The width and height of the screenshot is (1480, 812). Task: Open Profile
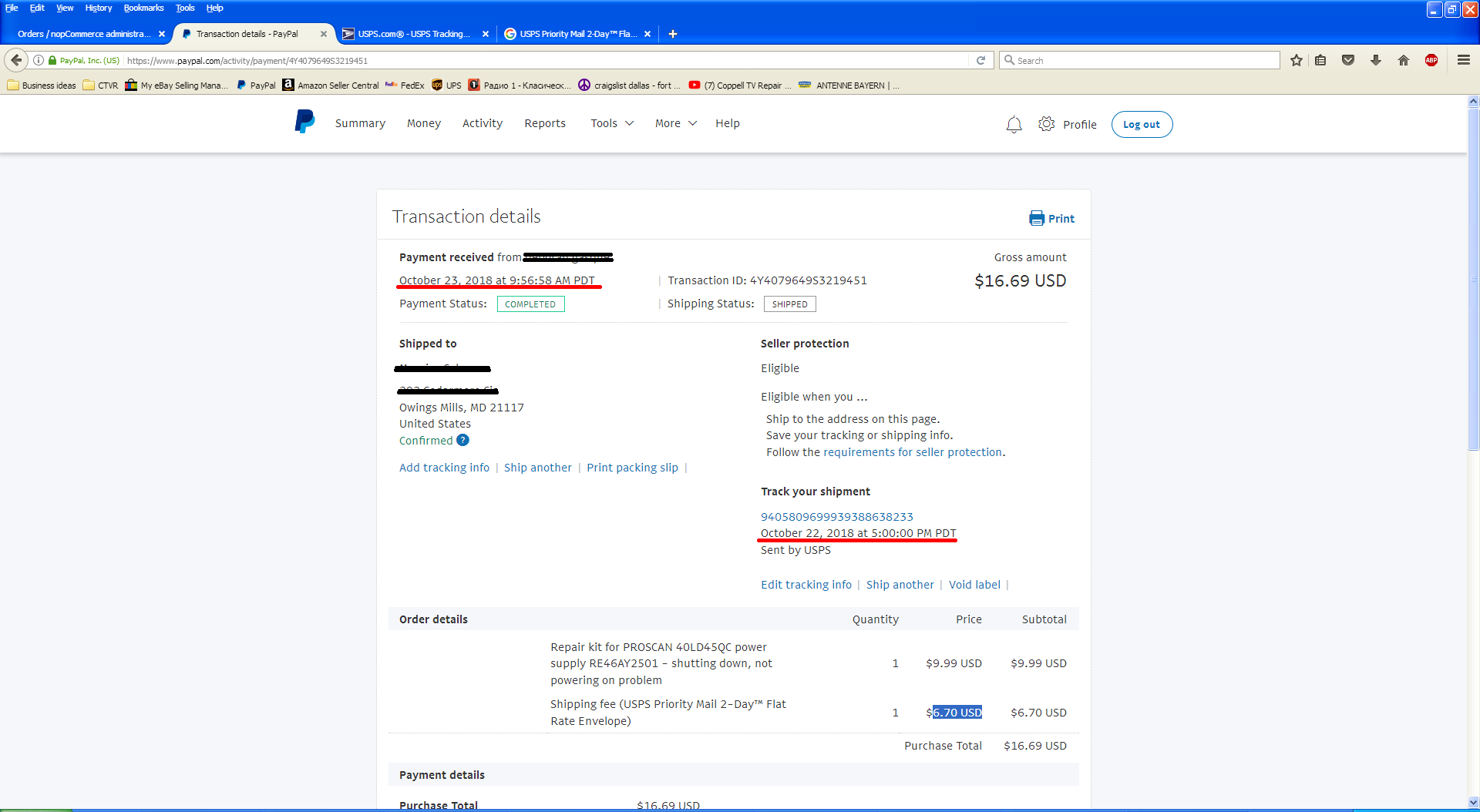click(x=1079, y=124)
